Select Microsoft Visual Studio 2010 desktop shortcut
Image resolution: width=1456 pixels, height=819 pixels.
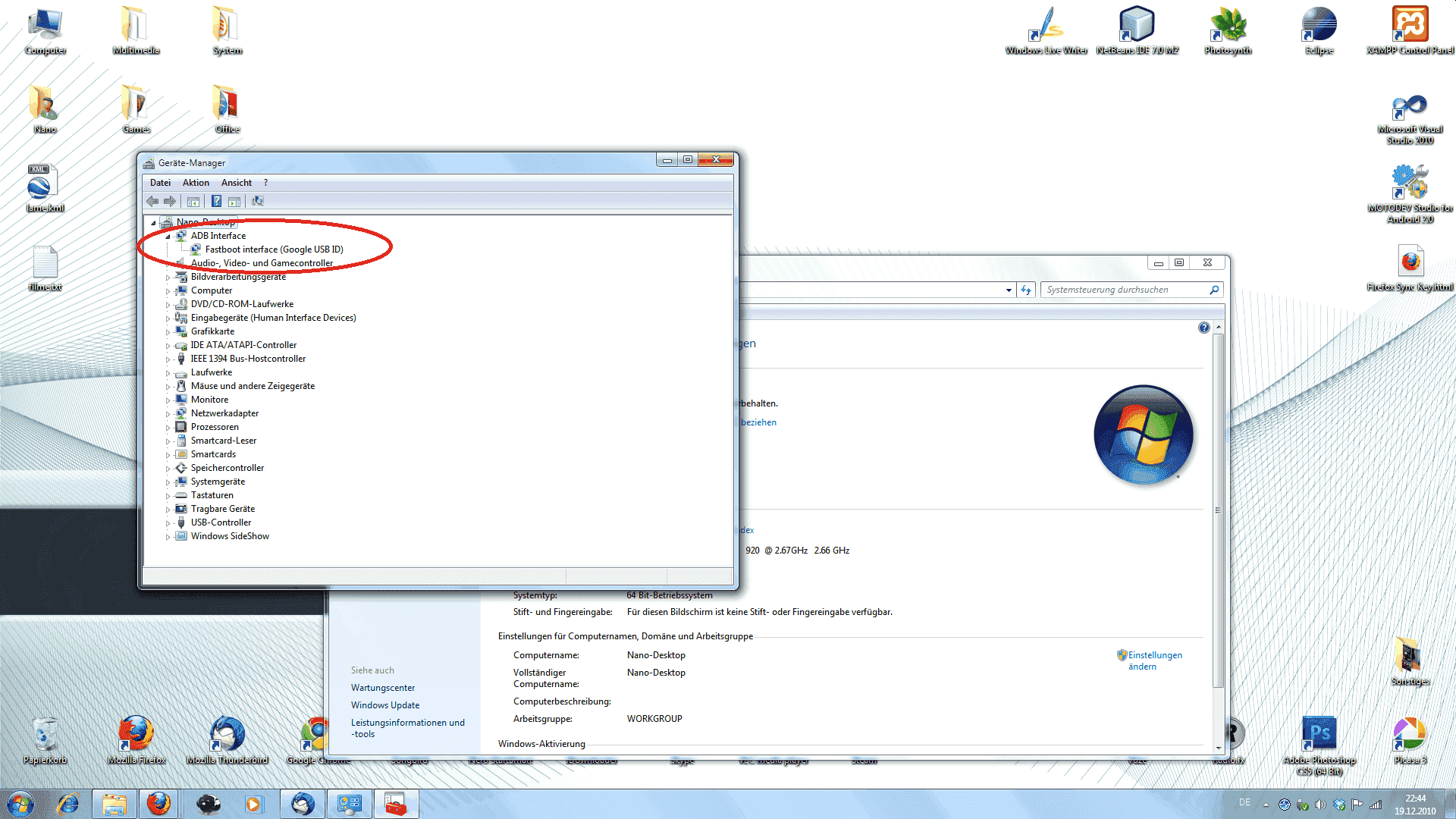(x=1410, y=120)
